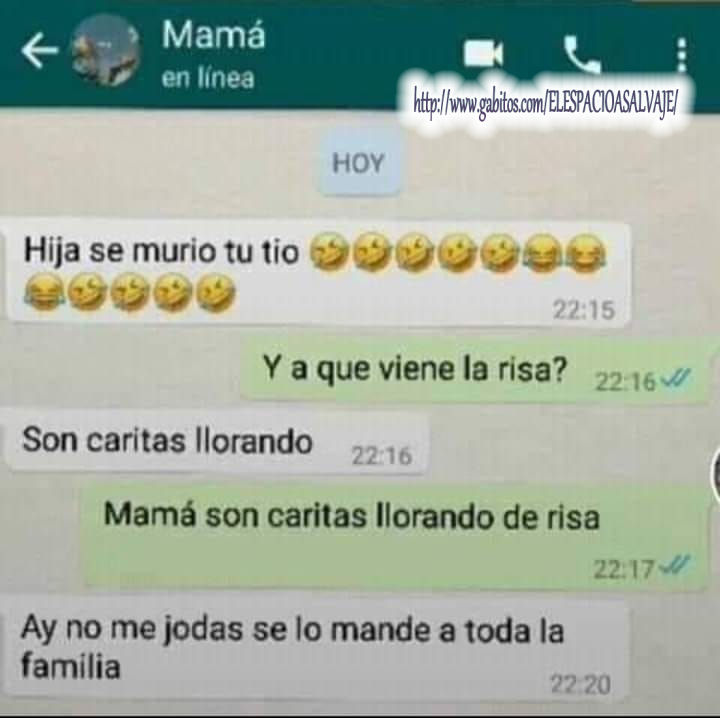Open the three-dot more options menu
720x718 pixels.
682,54
